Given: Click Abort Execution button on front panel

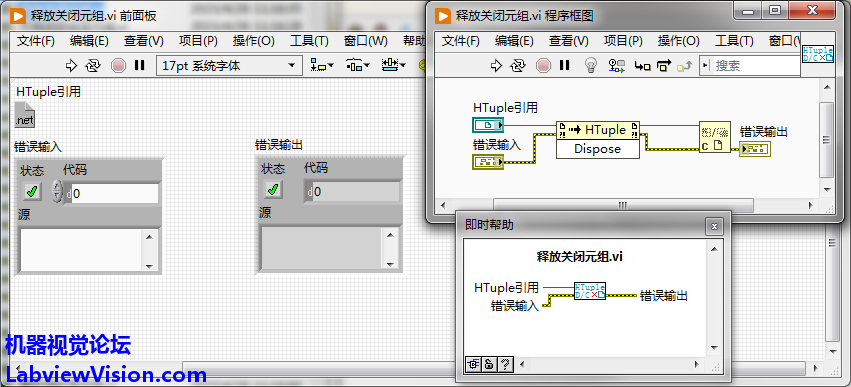Looking at the screenshot, I should (118, 66).
